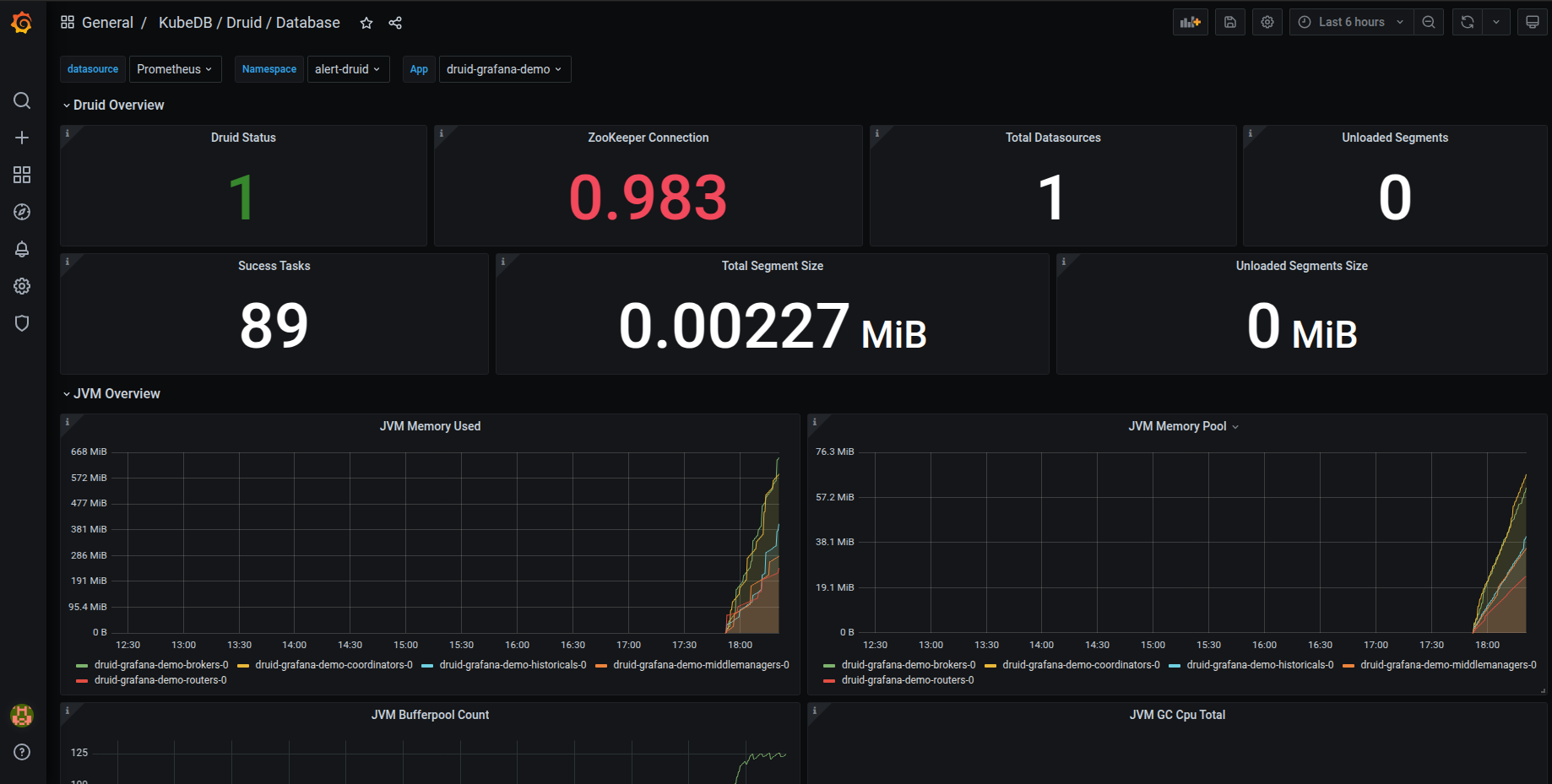
Task: Open the Alerting bell icon
Action: [22, 249]
